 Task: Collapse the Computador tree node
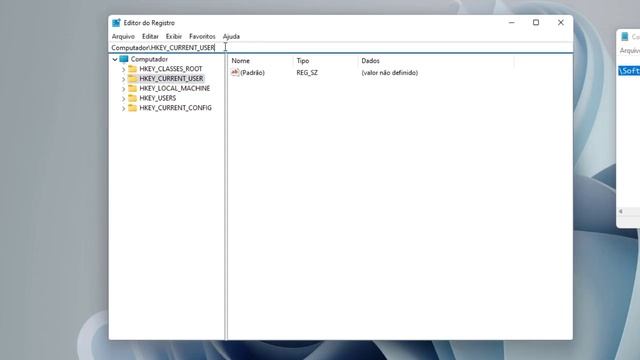[x=115, y=59]
